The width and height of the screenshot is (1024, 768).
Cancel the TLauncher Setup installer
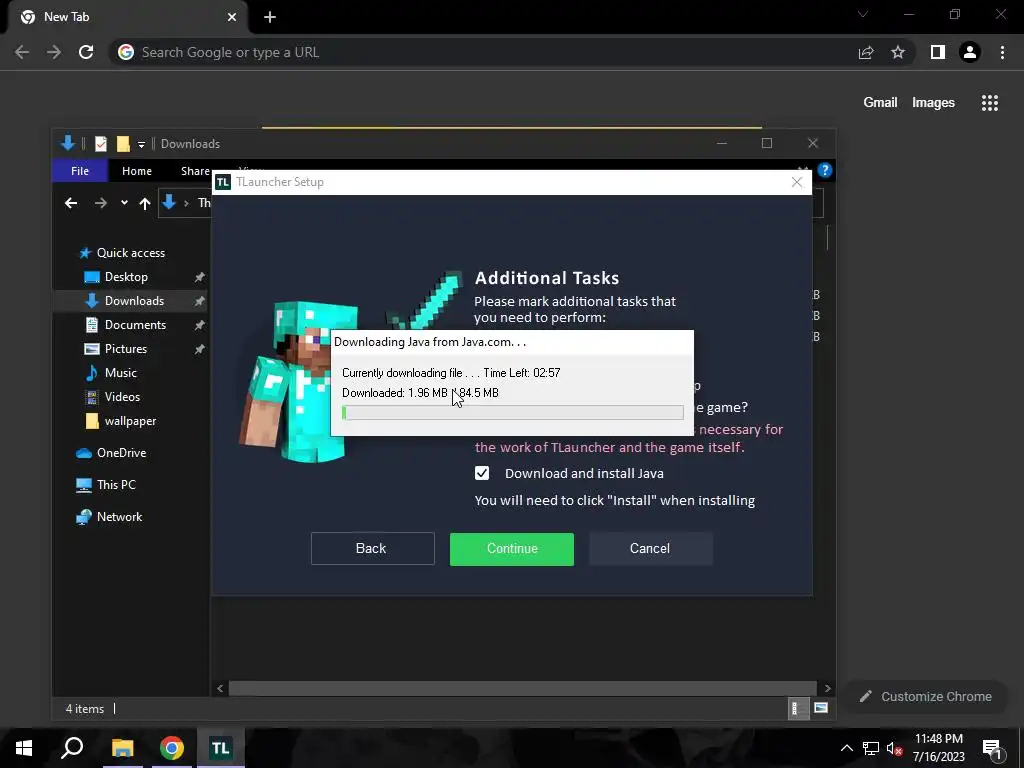pyautogui.click(x=650, y=549)
